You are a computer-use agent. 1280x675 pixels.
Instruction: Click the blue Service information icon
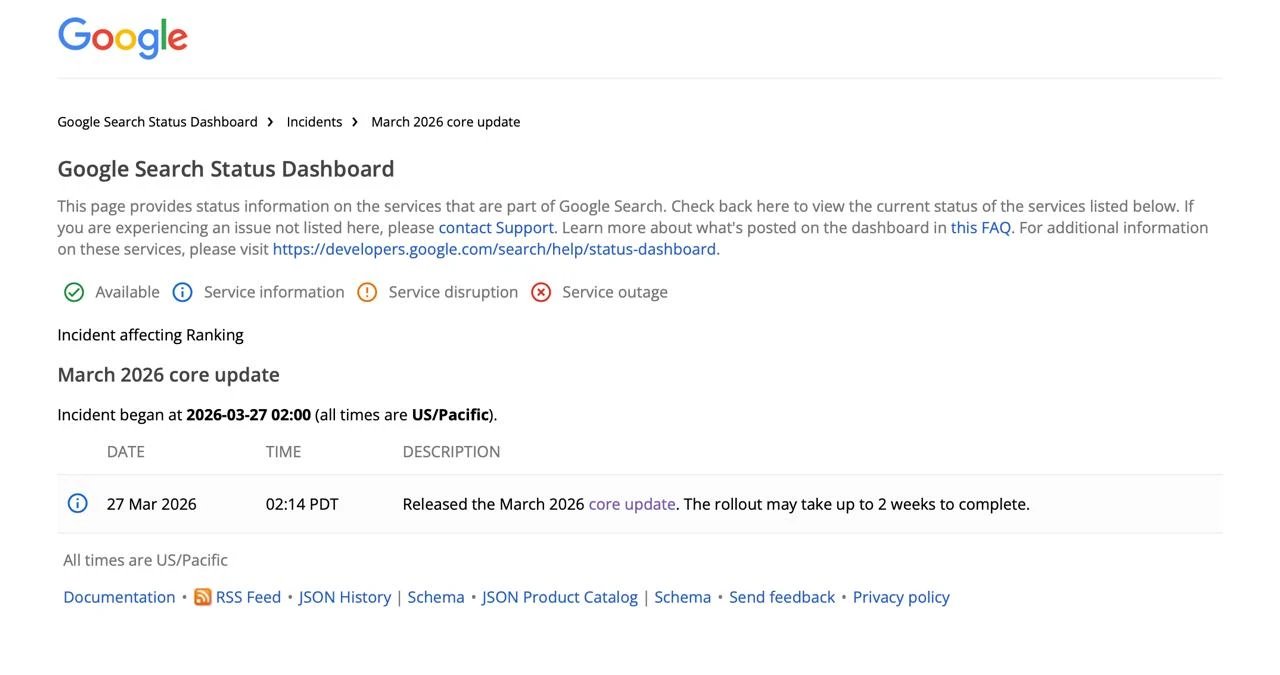pos(182,292)
